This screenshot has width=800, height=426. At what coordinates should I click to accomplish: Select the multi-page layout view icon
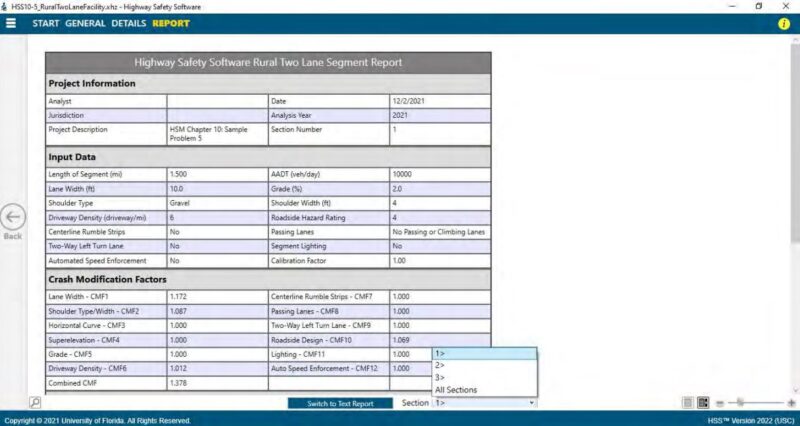(703, 402)
